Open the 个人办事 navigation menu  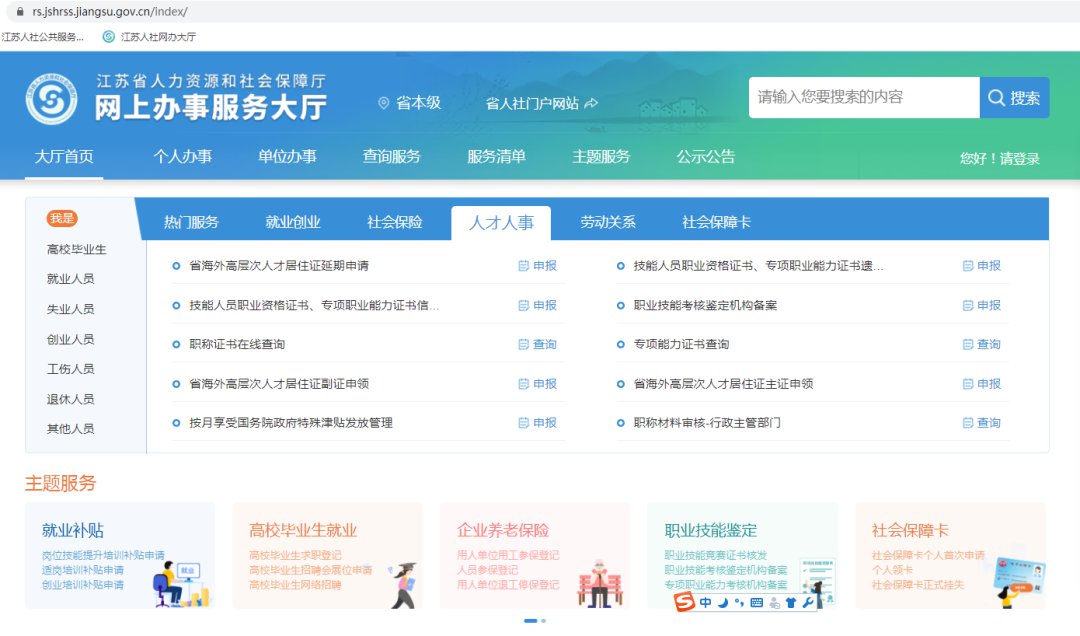[182, 157]
